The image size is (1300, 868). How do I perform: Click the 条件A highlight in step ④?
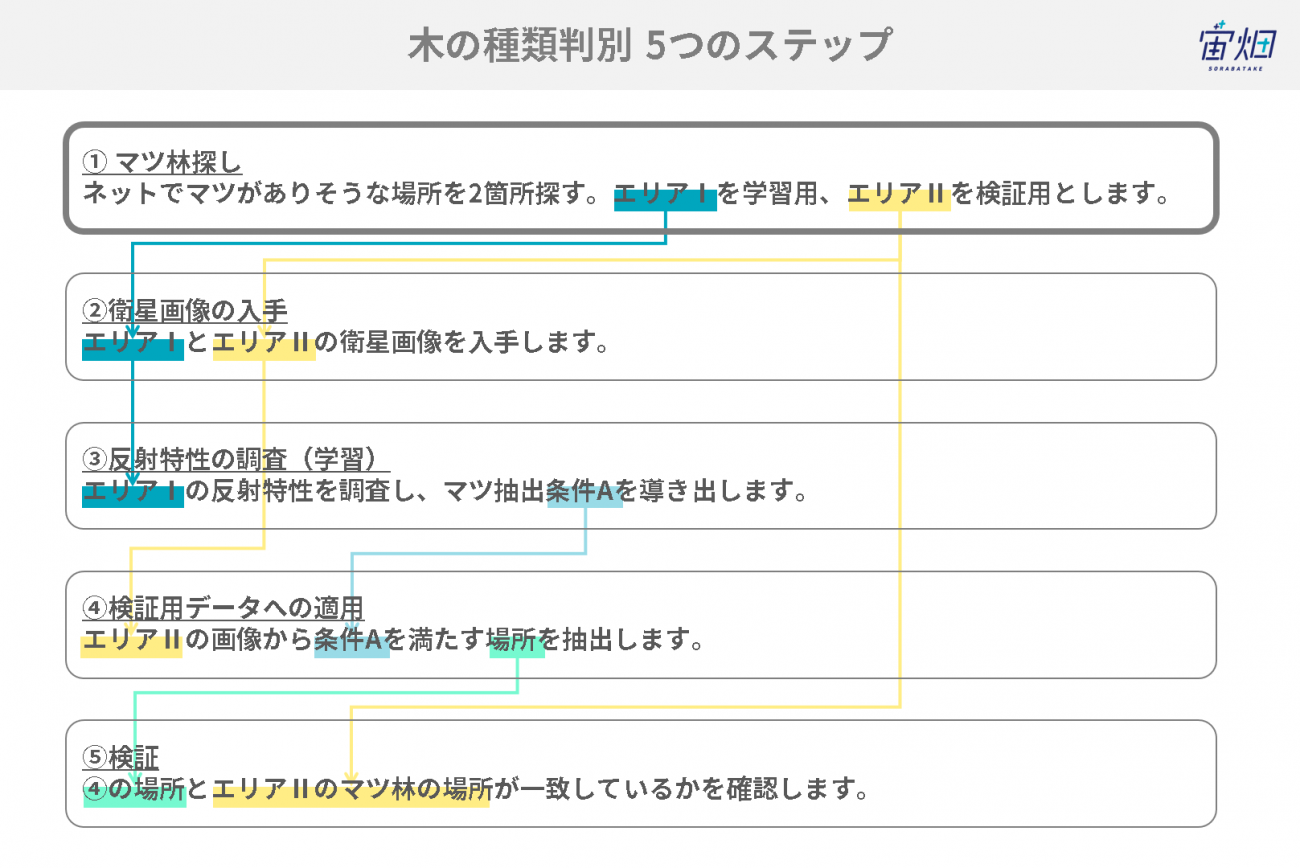(351, 641)
